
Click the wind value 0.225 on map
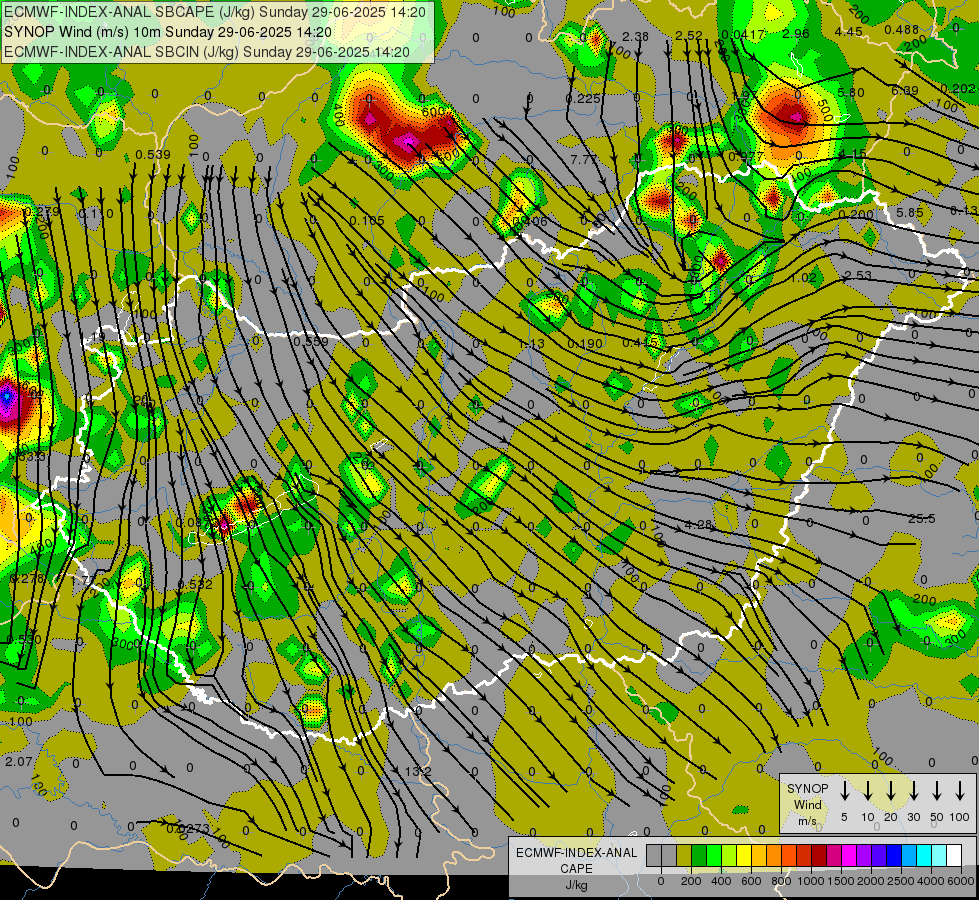tap(583, 99)
